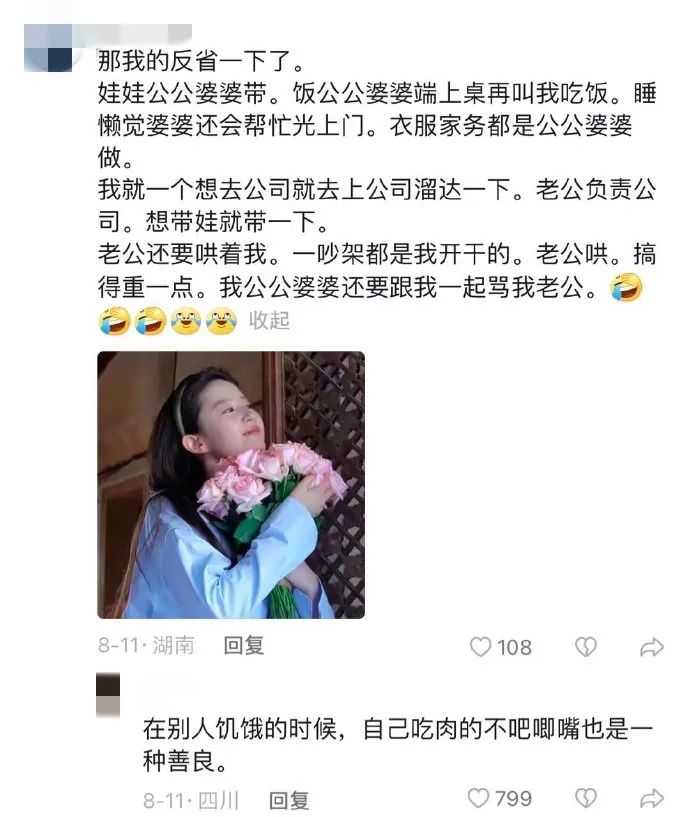Image resolution: width=690 pixels, height=817 pixels.
Task: Tap the 8-11 湖南 timestamp label
Action: (x=145, y=646)
